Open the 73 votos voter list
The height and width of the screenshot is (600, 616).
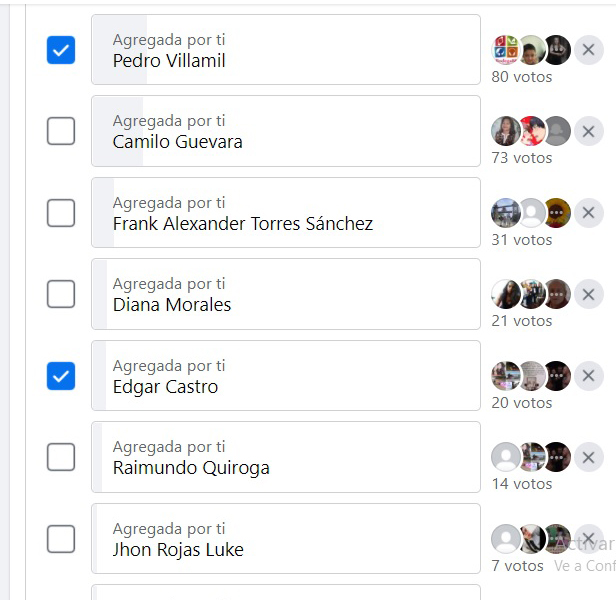point(521,158)
